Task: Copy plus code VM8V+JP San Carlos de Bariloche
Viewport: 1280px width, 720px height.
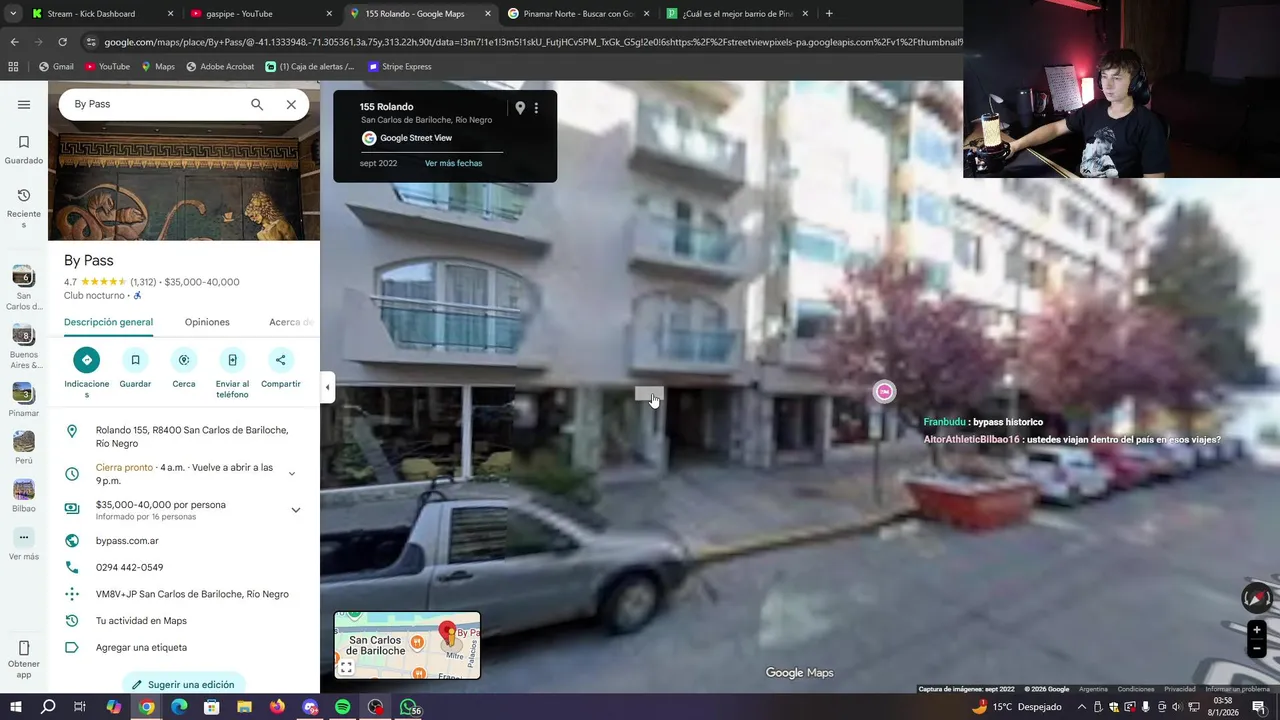Action: coord(184,594)
